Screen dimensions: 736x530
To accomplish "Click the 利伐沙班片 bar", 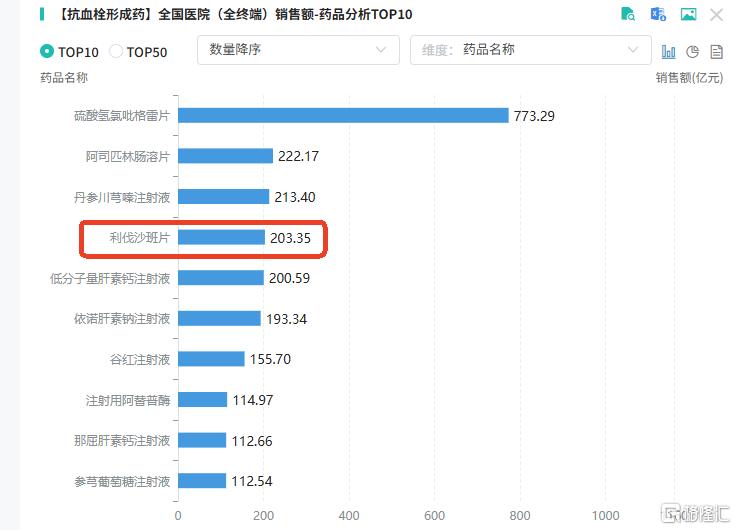I will tap(222, 237).
